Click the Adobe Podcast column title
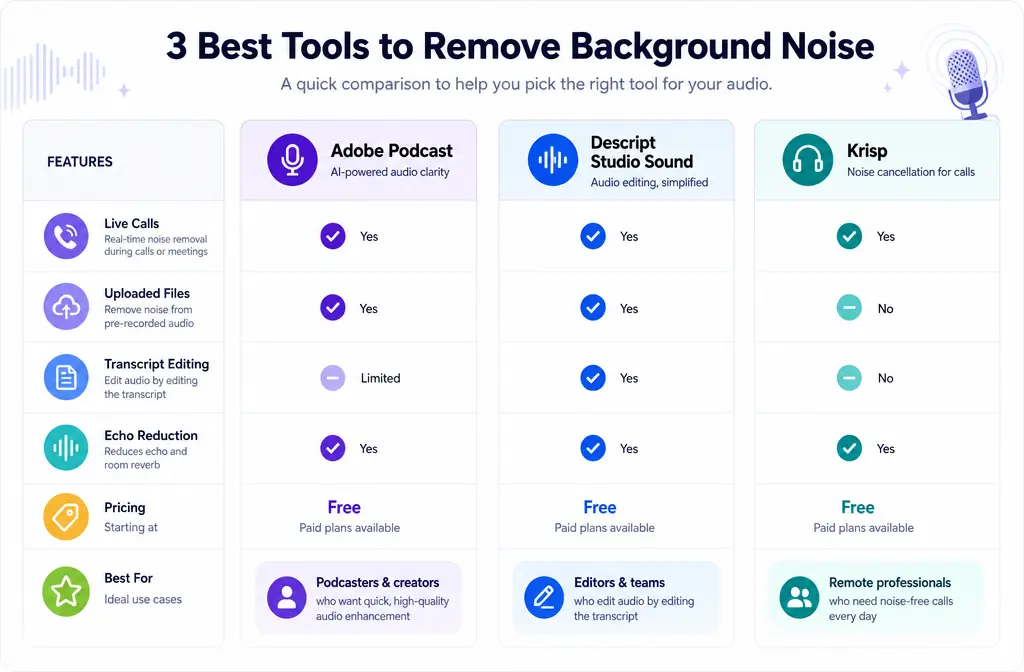 point(392,151)
